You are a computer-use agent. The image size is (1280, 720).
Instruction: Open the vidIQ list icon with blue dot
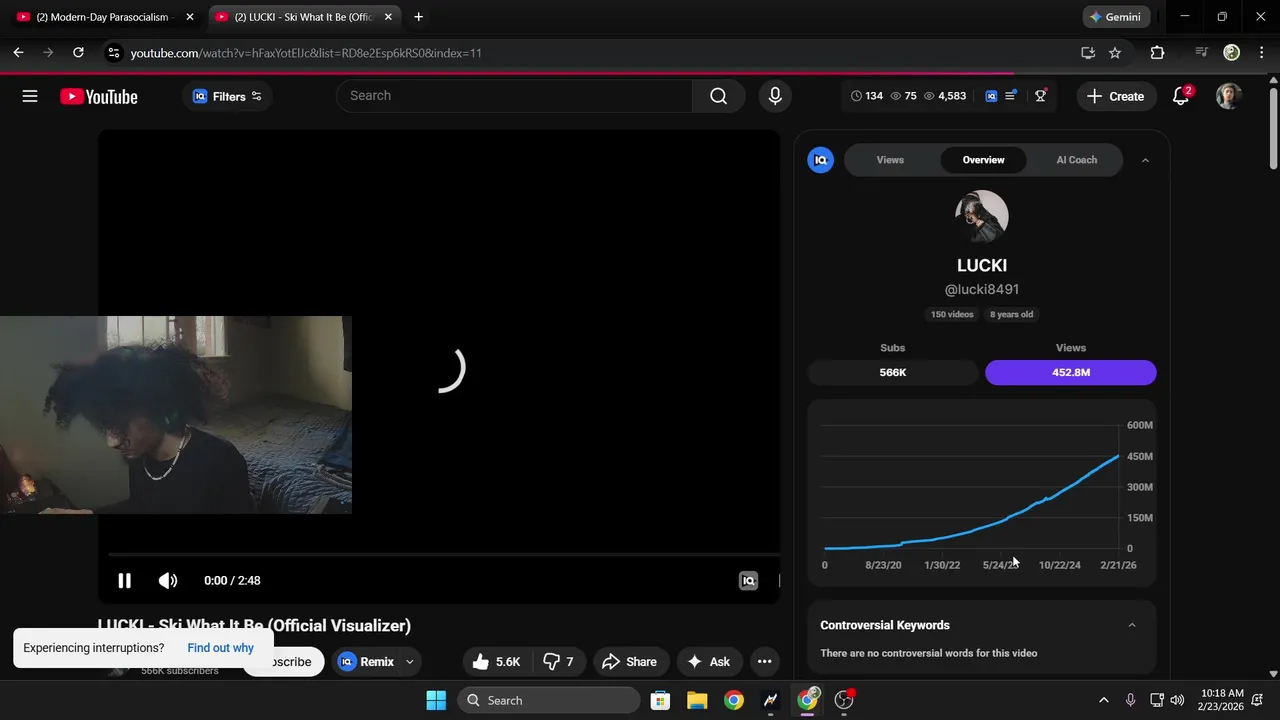coord(1011,95)
